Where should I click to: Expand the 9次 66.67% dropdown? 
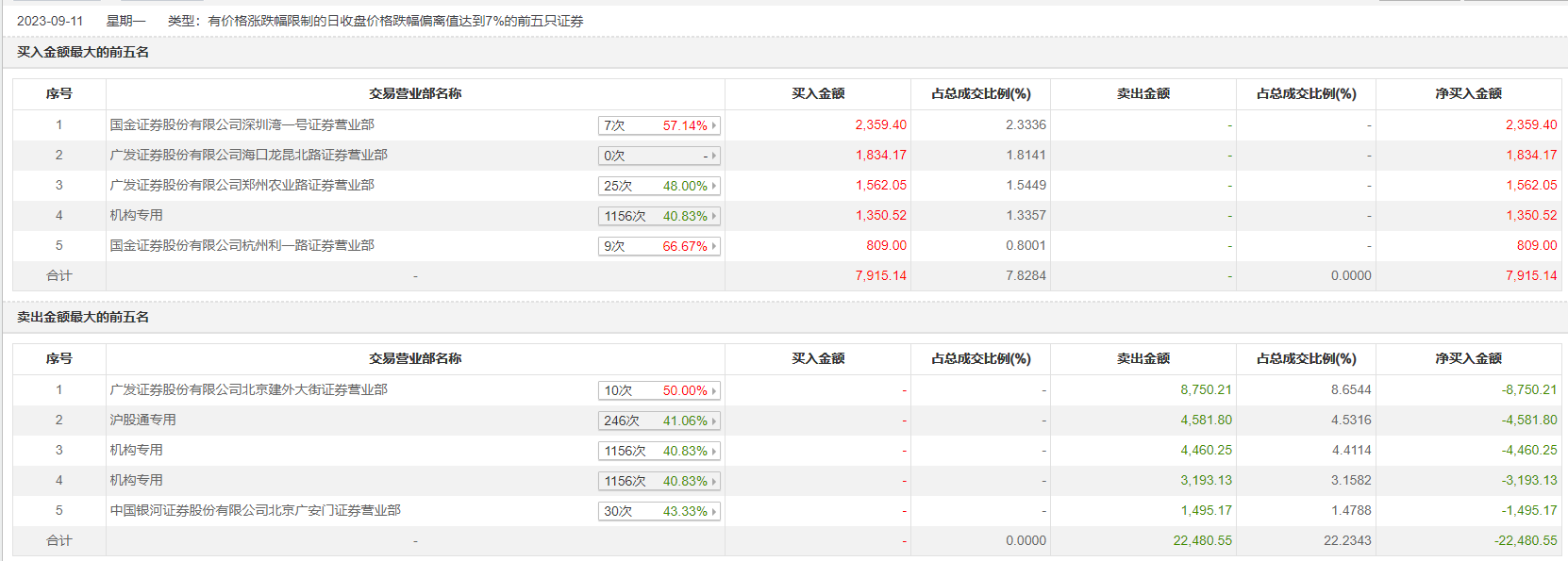click(659, 246)
